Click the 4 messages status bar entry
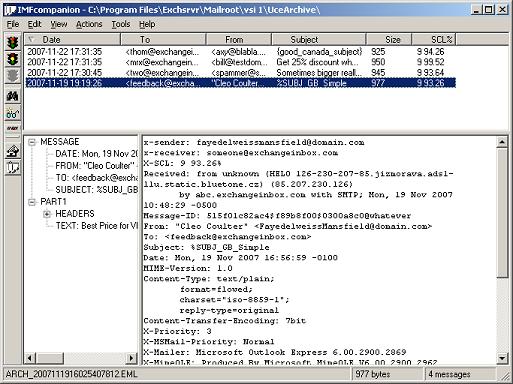Image resolution: width=513 pixels, height=384 pixels. pyautogui.click(x=449, y=374)
